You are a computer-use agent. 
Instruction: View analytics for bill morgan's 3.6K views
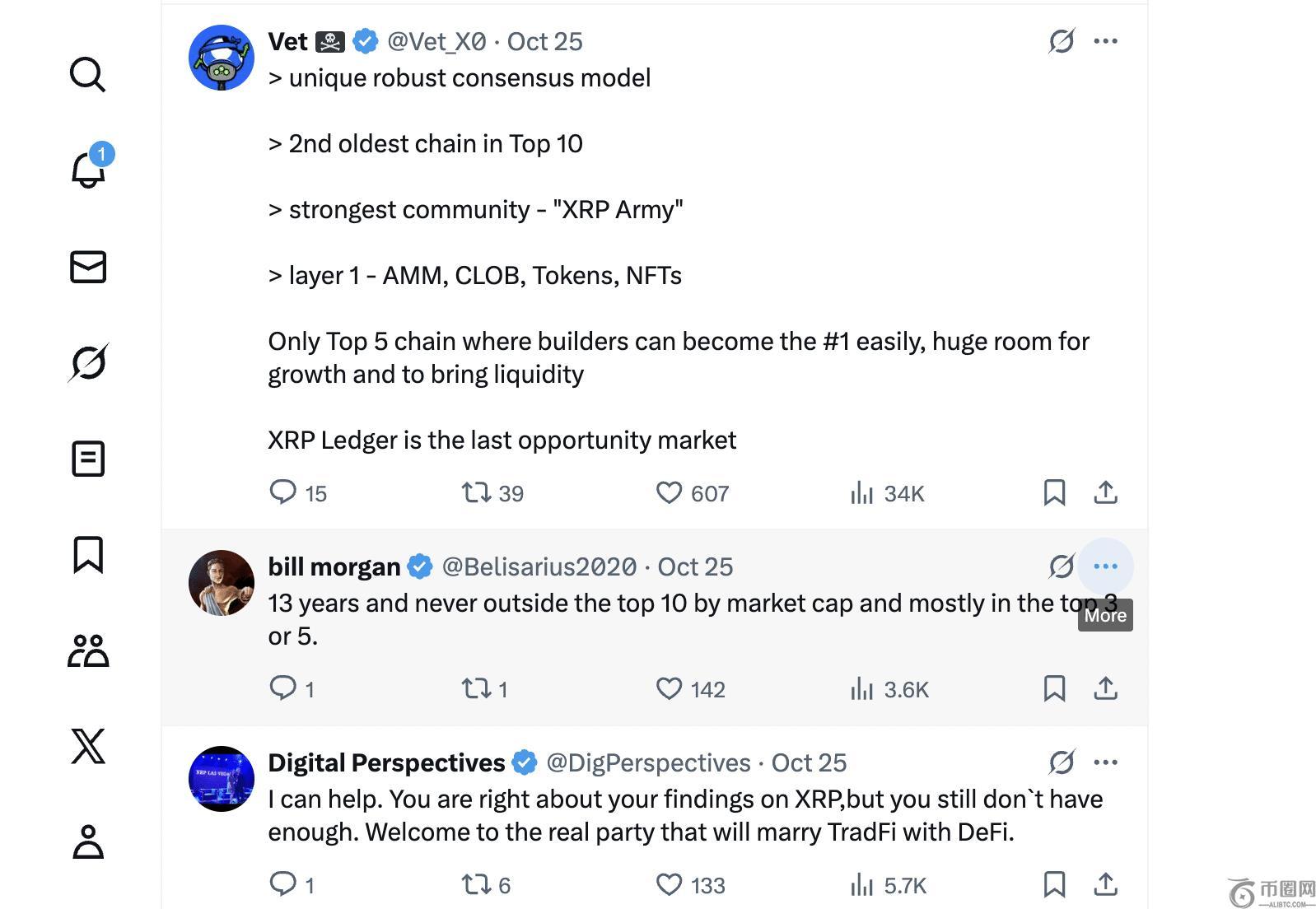(889, 689)
